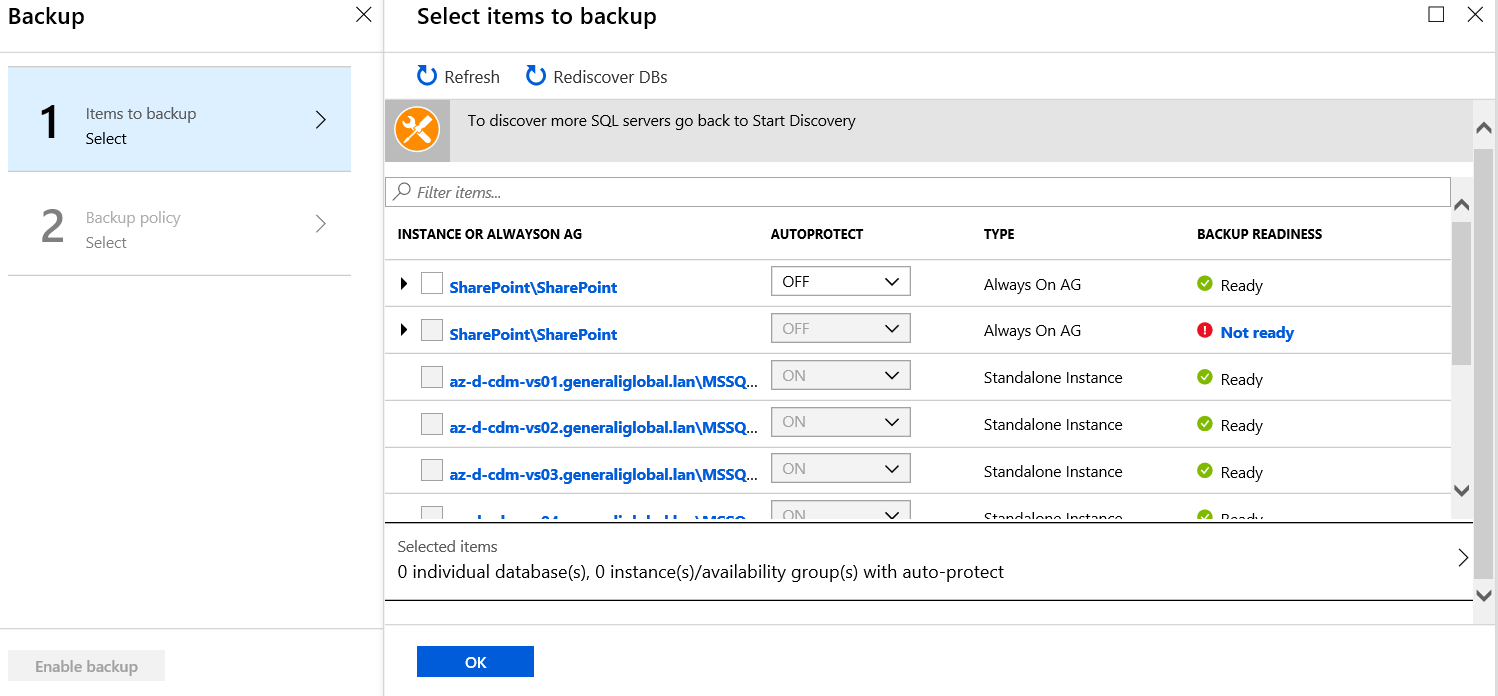Click the AUTOPROTECT column header
Image resolution: width=1498 pixels, height=696 pixels.
[x=817, y=234]
